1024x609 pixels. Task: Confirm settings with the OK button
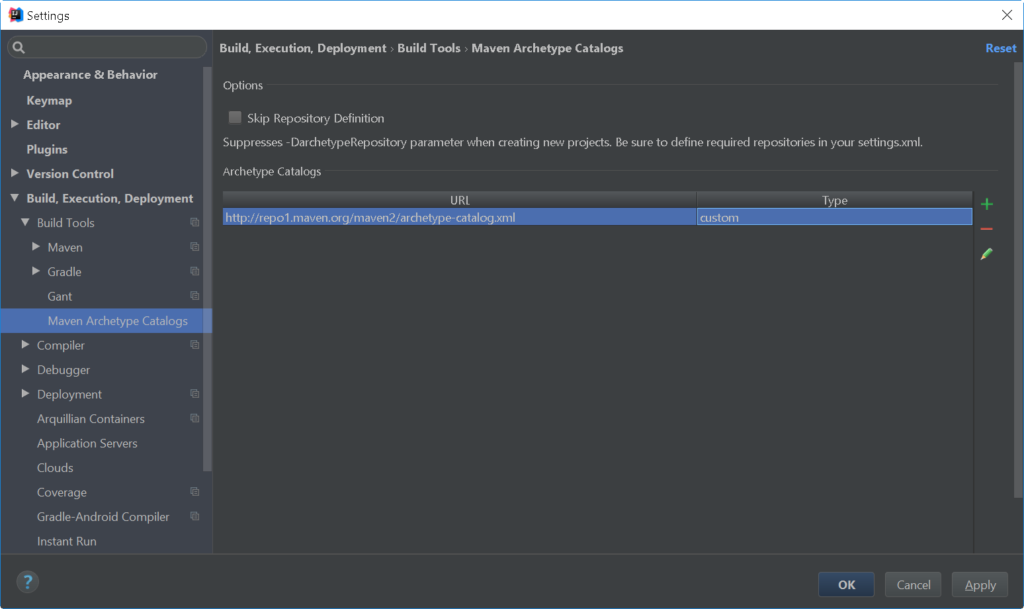(846, 584)
